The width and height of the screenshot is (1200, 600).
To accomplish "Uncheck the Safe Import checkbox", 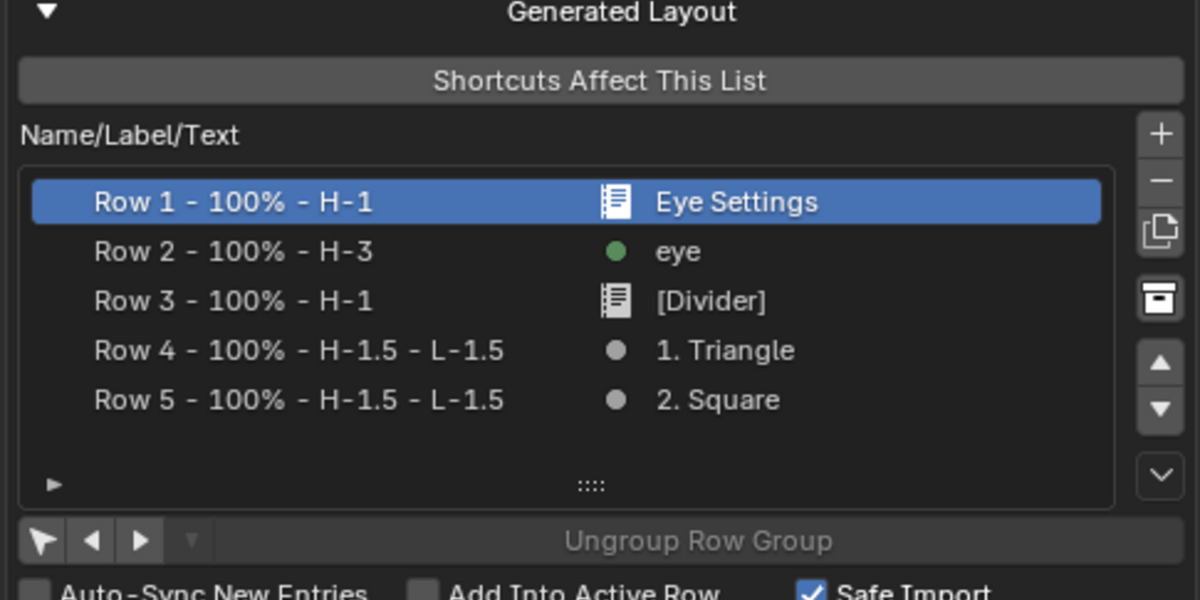I will [x=811, y=592].
